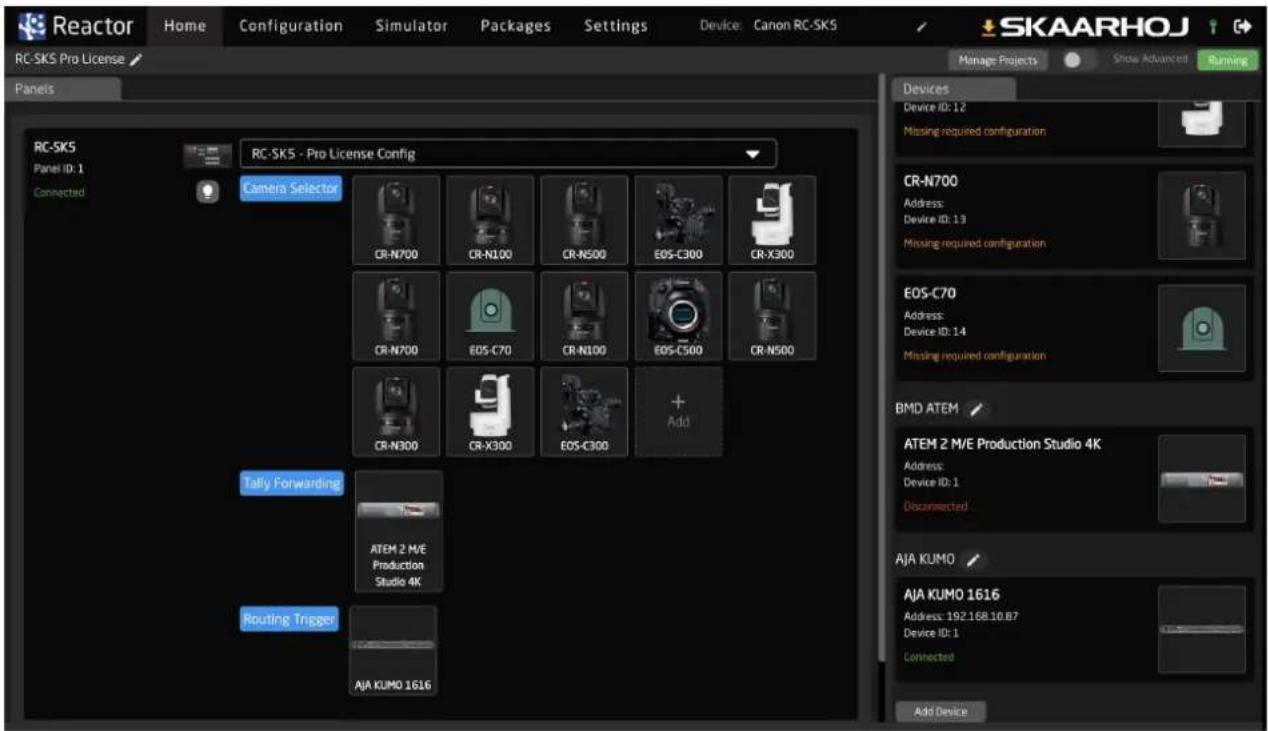
Task: Select the AJA KUMO 1616 tile under Routing Trigger
Action: pyautogui.click(x=393, y=652)
